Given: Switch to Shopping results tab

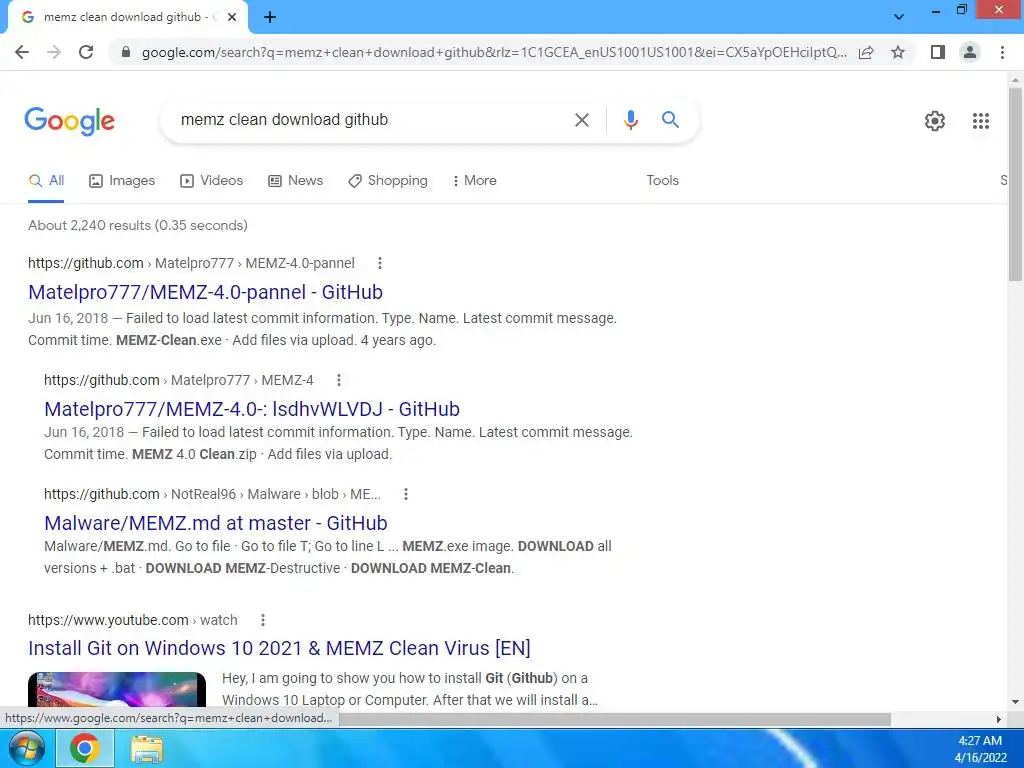Looking at the screenshot, I should pyautogui.click(x=388, y=181).
